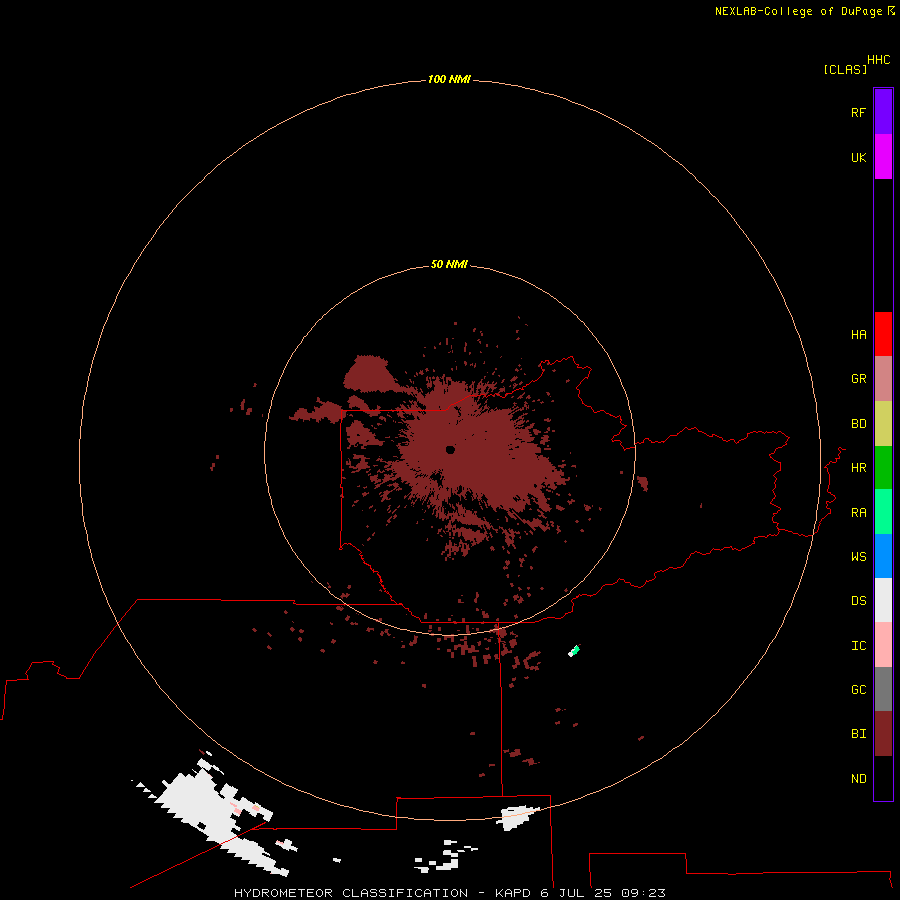900x900 pixels.
Task: Click the RF purple legend swatch
Action: pos(883,112)
